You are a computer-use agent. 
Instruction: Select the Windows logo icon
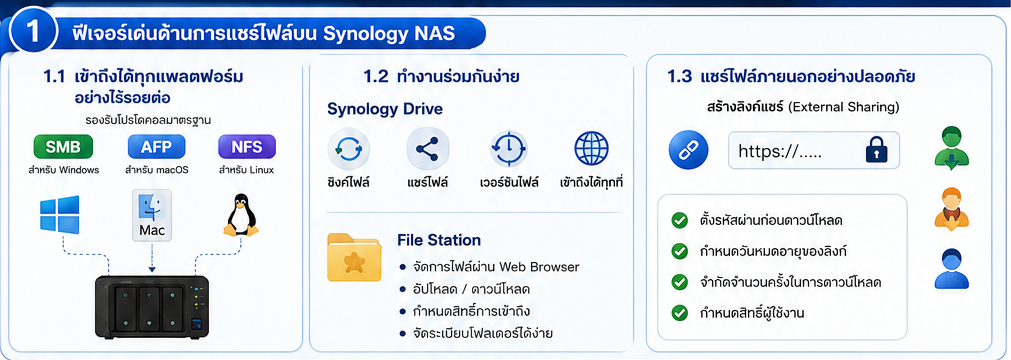59,215
